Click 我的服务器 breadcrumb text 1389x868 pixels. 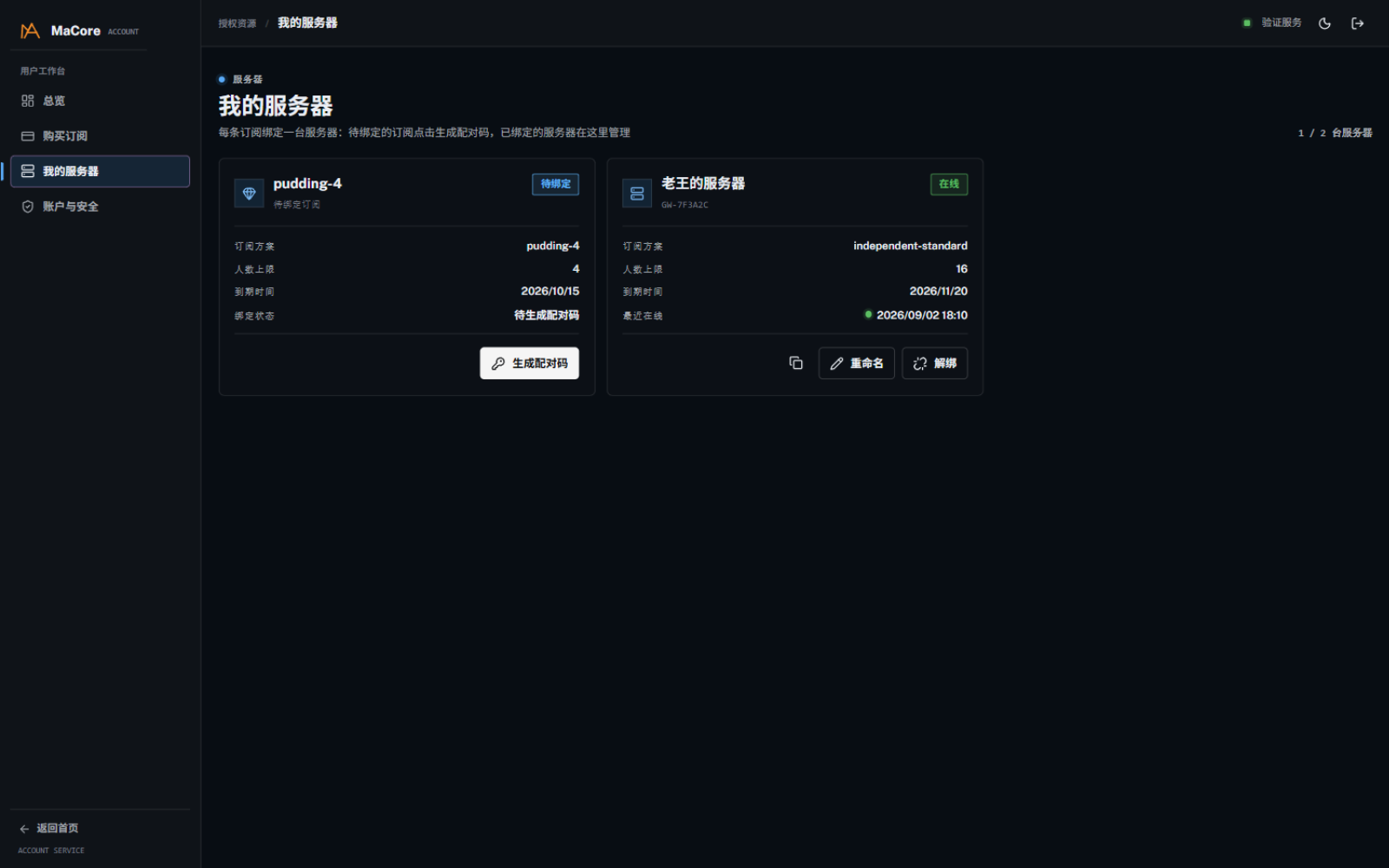point(307,23)
